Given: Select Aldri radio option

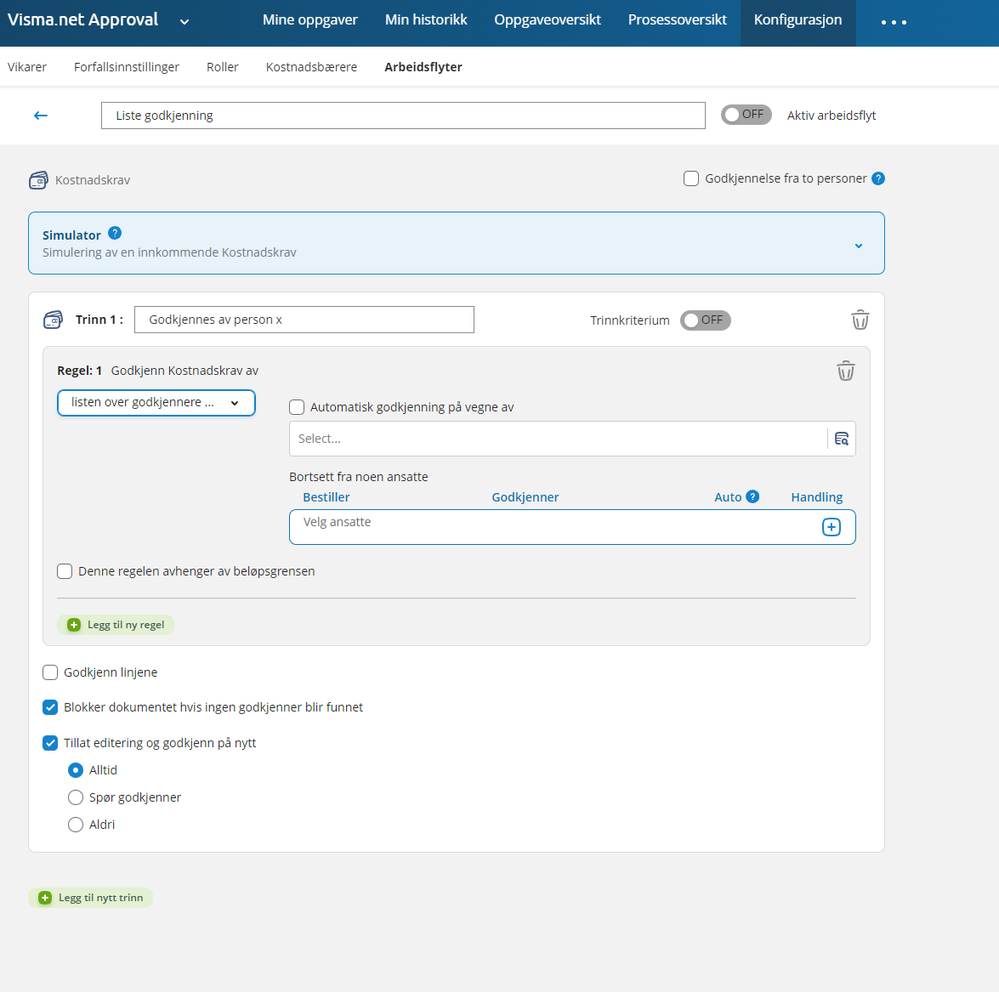Looking at the screenshot, I should tap(75, 824).
